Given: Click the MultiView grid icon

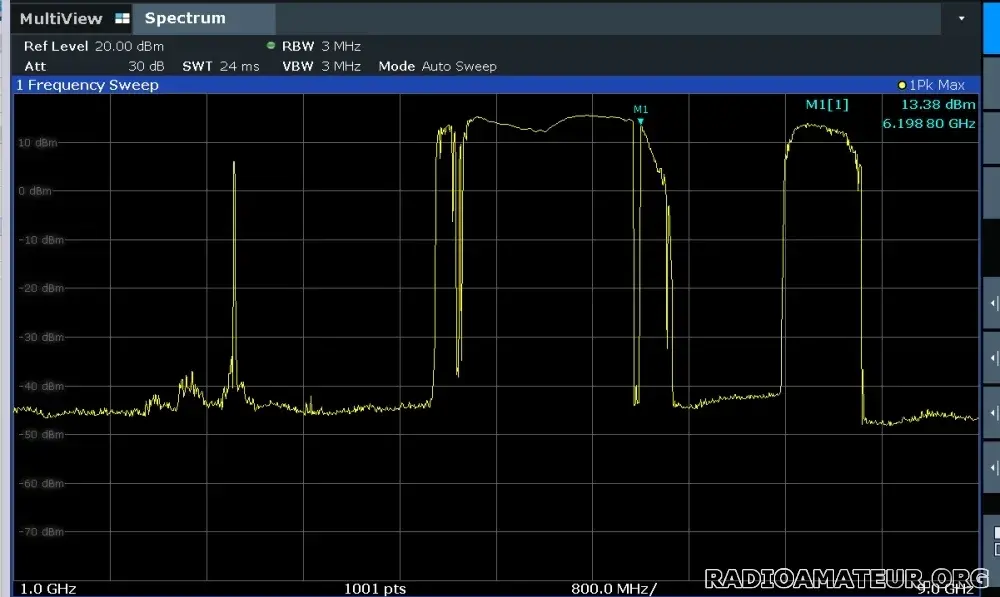Looking at the screenshot, I should pos(122,19).
